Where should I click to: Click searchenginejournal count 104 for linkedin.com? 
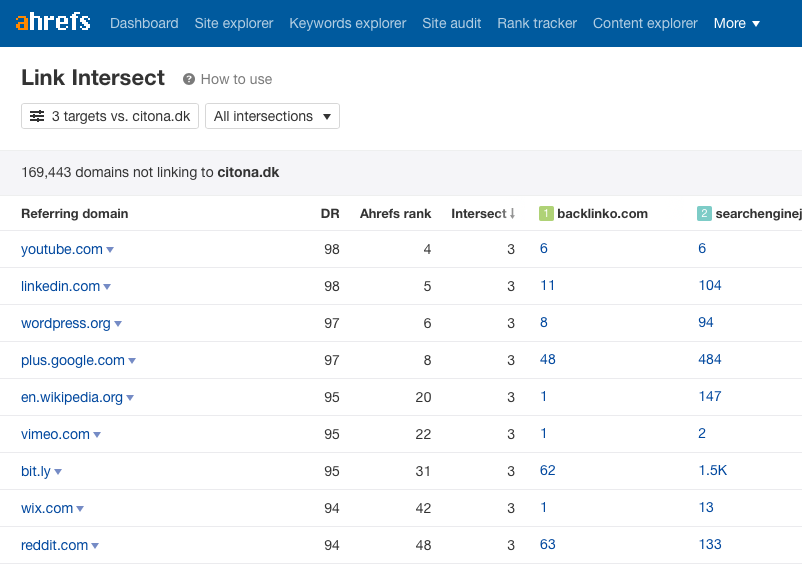point(710,285)
